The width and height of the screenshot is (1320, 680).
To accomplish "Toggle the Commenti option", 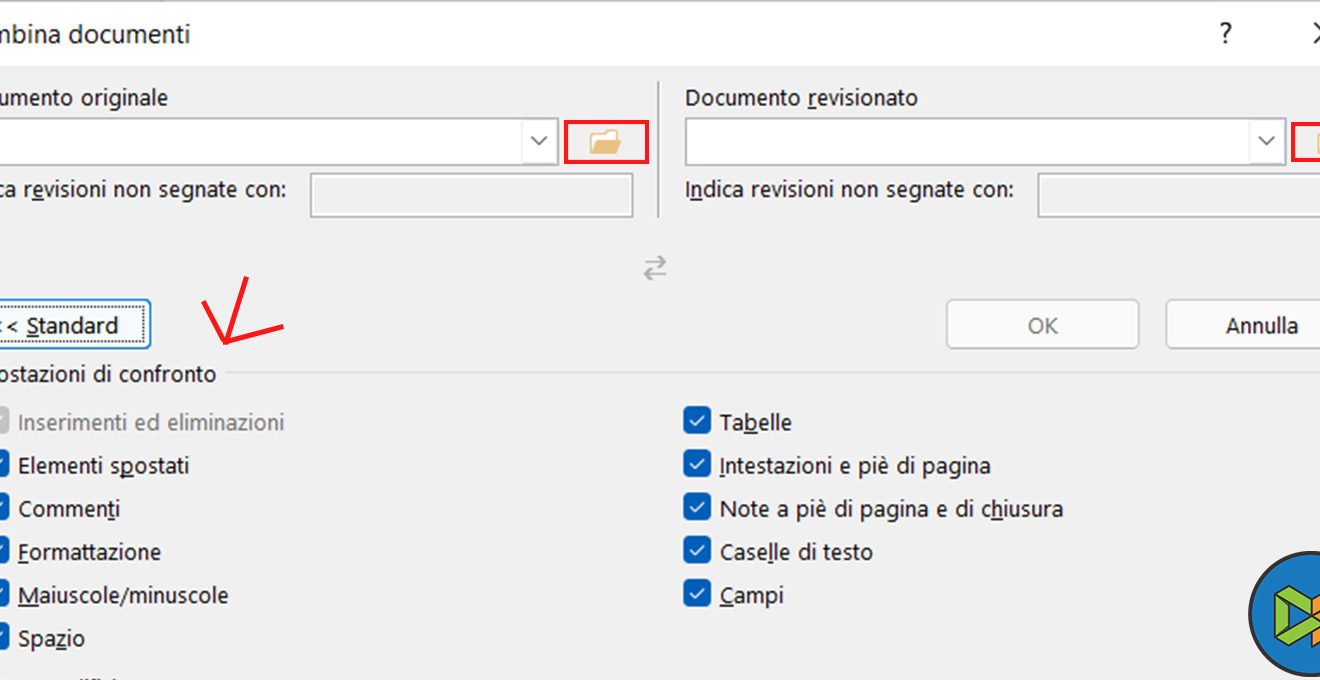I will 4,508.
